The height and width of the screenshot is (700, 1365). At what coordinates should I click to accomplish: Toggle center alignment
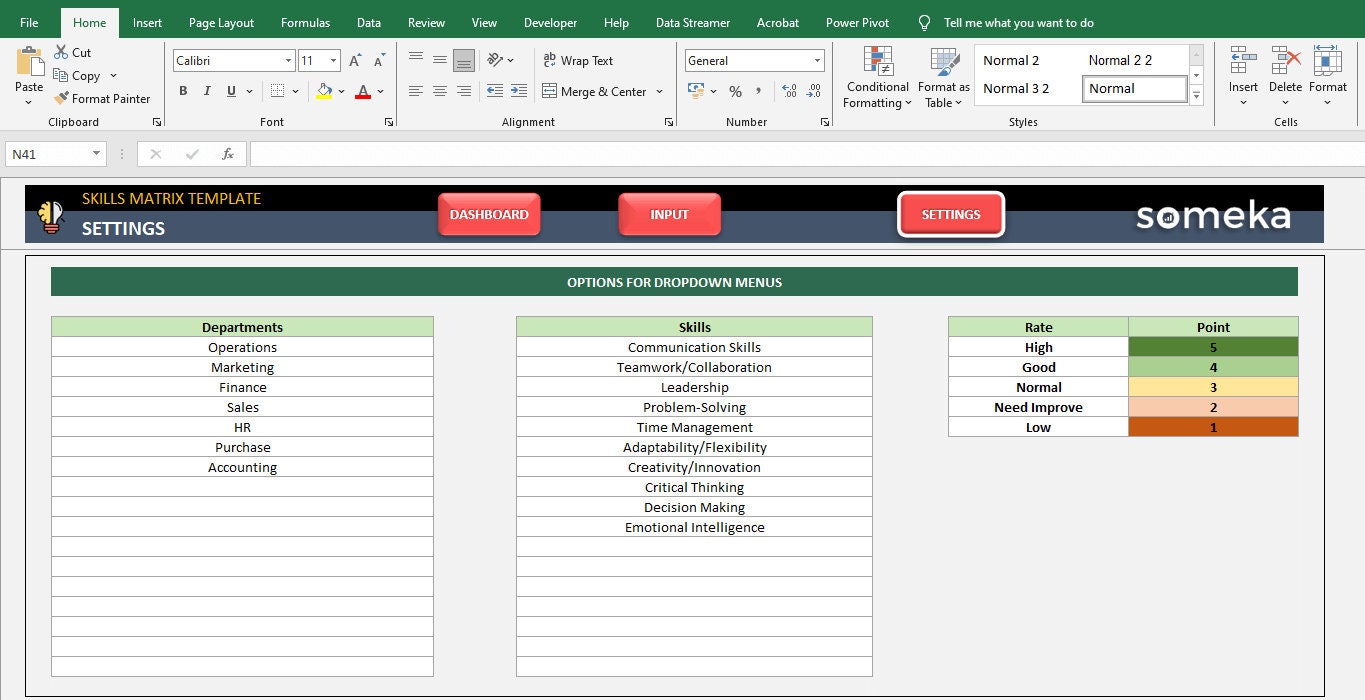tap(439, 91)
